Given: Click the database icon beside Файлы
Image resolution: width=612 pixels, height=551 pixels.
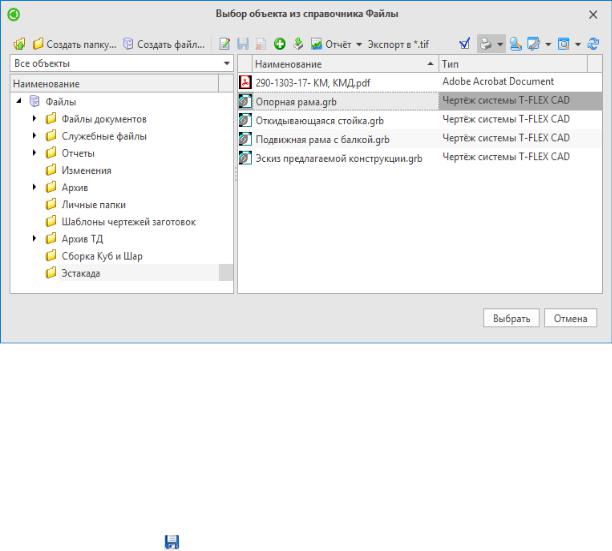Looking at the screenshot, I should pos(35,101).
